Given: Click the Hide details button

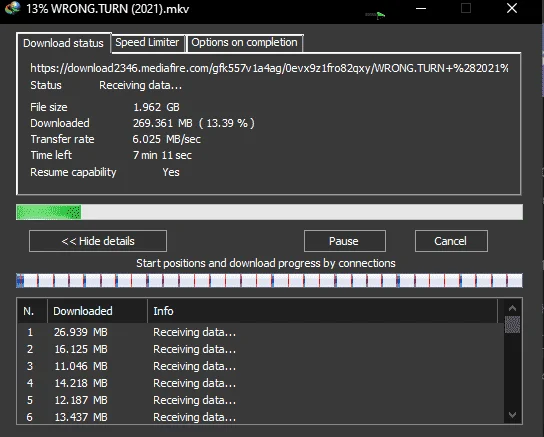Looking at the screenshot, I should click(x=98, y=241).
